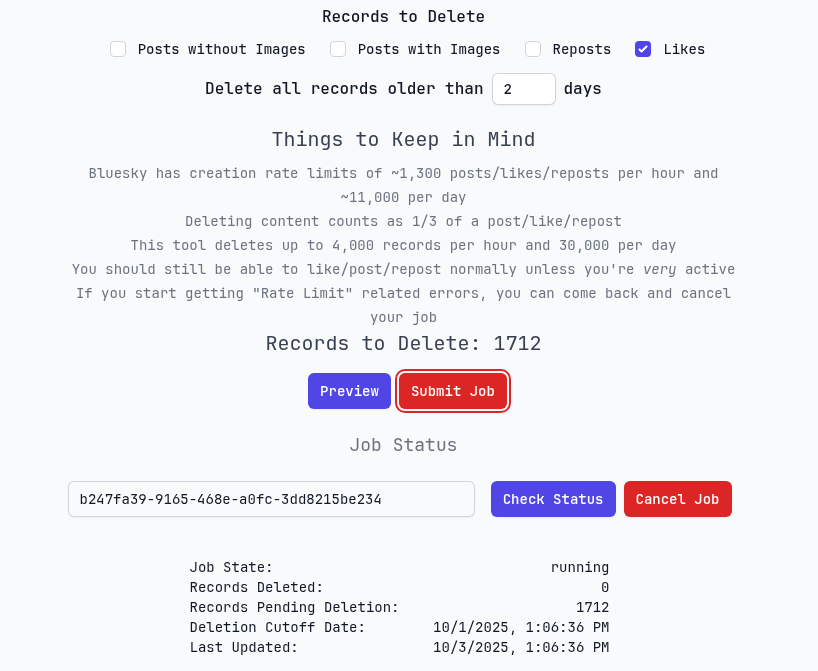This screenshot has height=671, width=818.
Task: Check the Reposts checkbox
Action: (x=533, y=49)
